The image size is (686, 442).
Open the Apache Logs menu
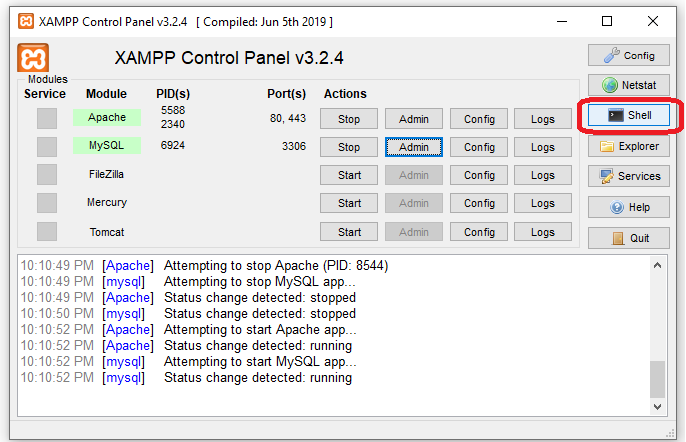coord(543,119)
